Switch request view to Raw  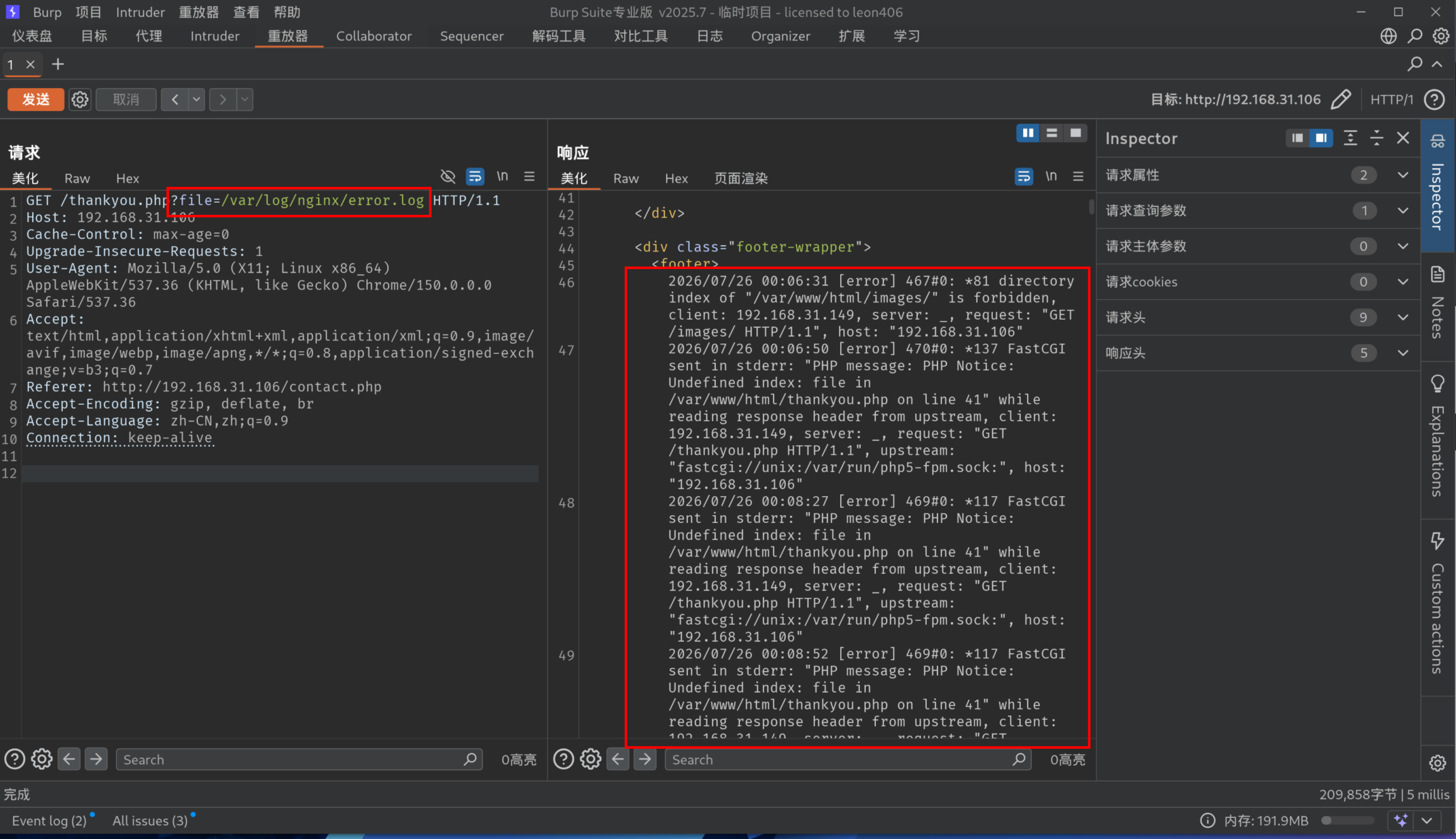point(77,179)
